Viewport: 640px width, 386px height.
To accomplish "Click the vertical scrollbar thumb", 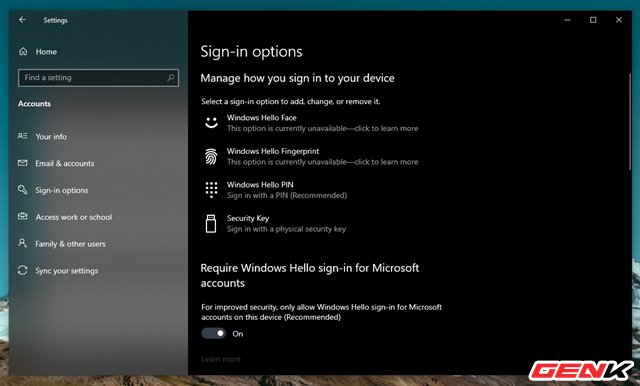I will click(630, 122).
